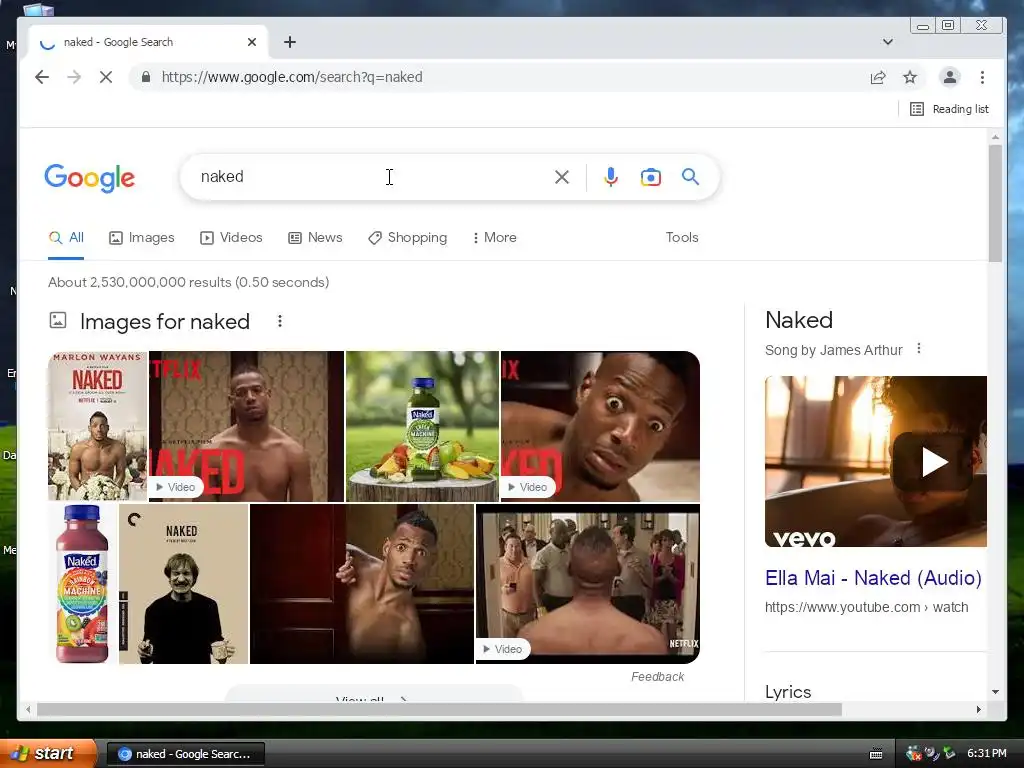This screenshot has height=768, width=1024.
Task: Bookmark this page with the star icon
Action: pos(910,77)
